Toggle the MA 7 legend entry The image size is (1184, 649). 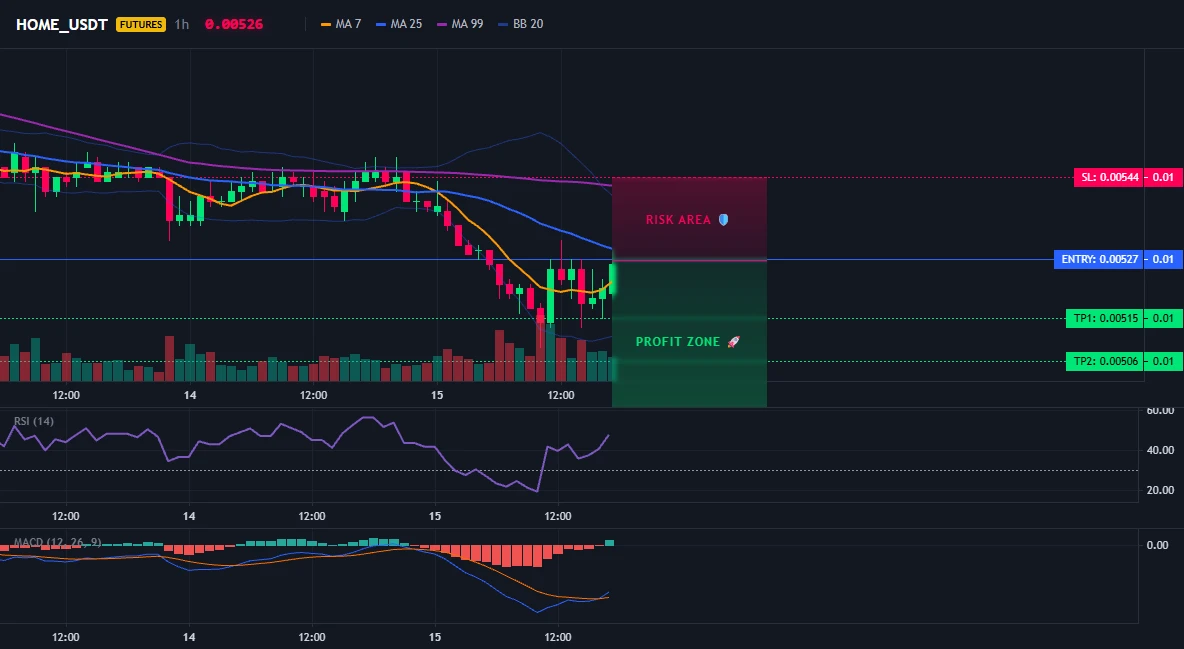pos(341,24)
